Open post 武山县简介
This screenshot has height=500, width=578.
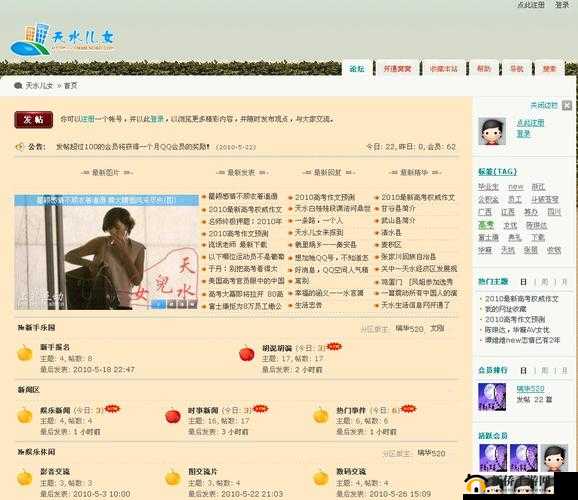(398, 221)
